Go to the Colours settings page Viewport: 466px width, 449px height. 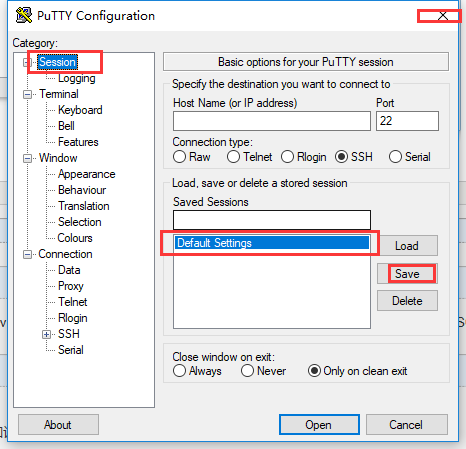point(75,238)
